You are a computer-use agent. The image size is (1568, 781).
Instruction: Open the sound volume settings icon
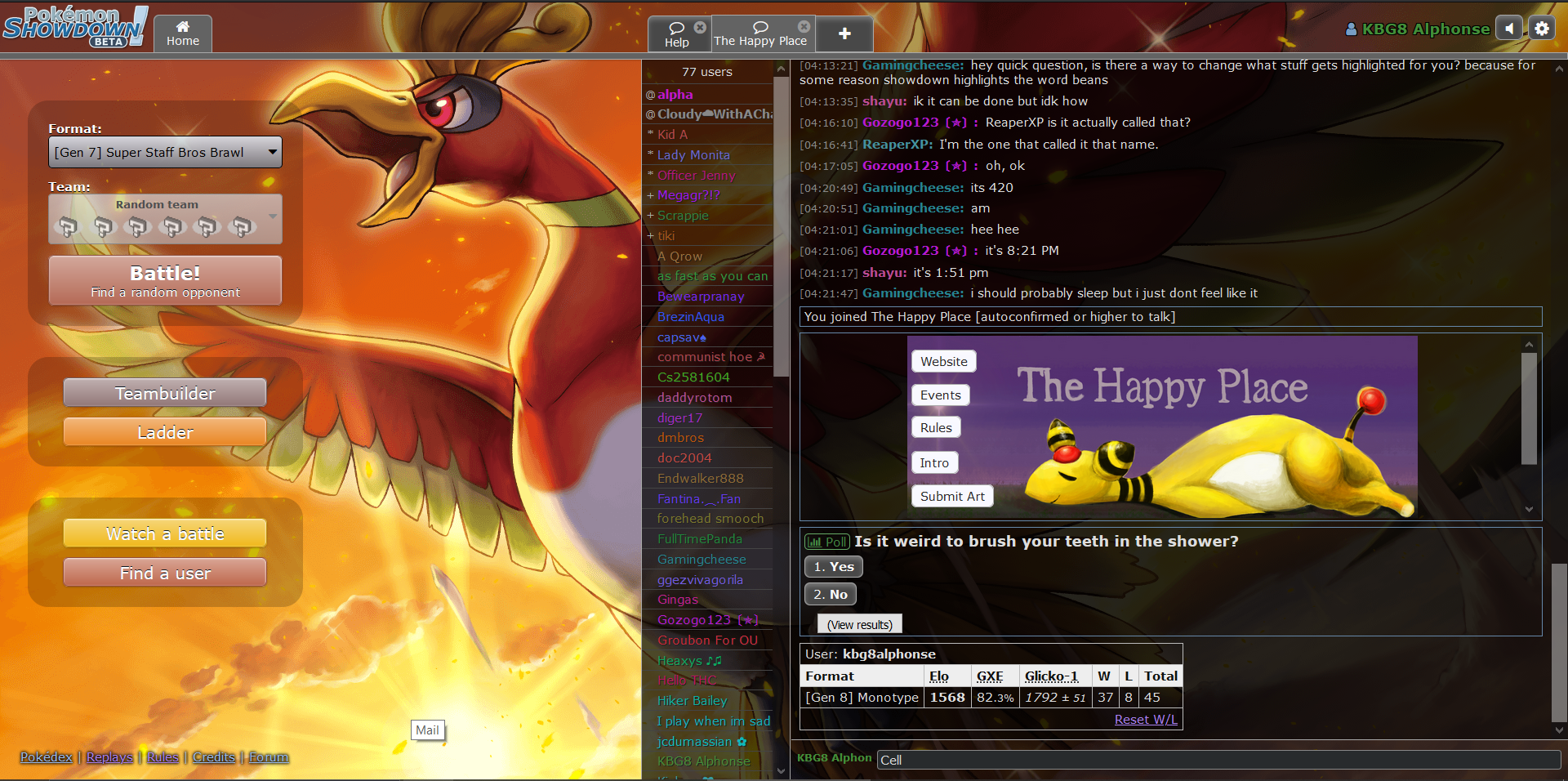point(1509,29)
